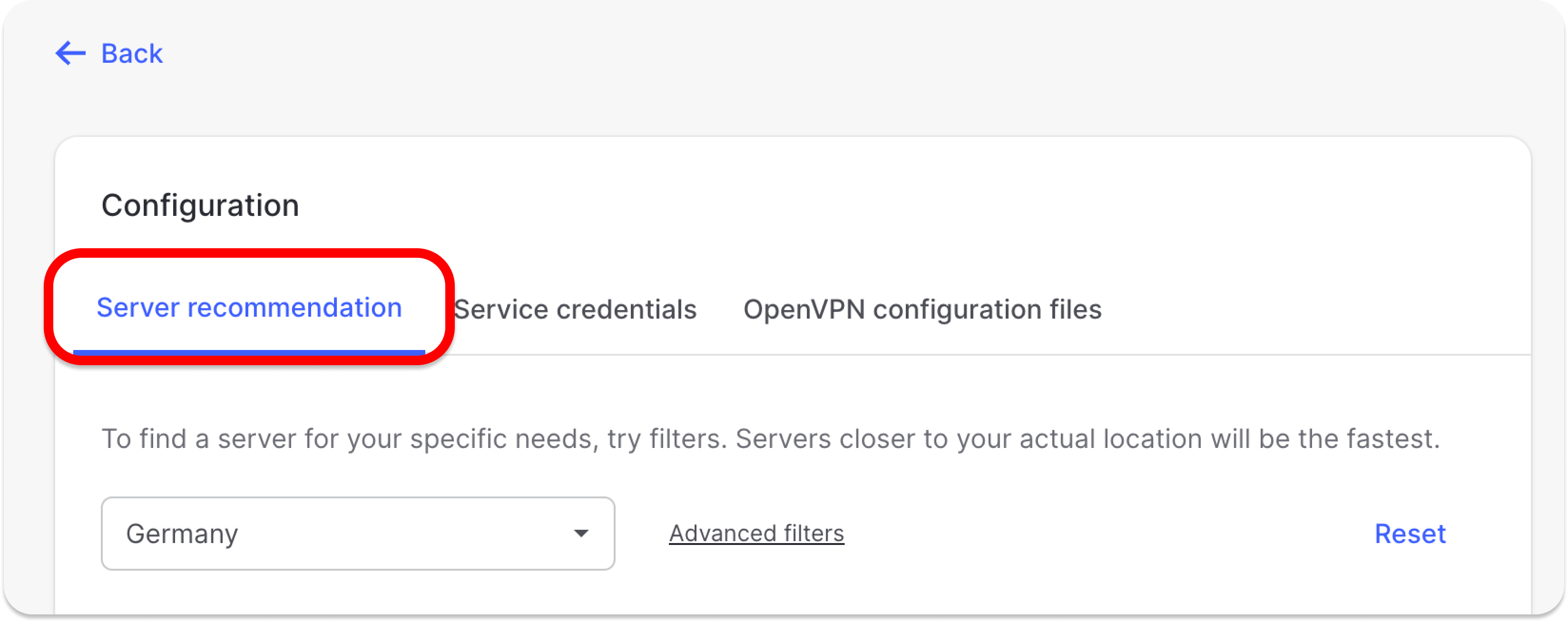Go back using the Back link
This screenshot has width=1568, height=622.
click(x=131, y=54)
